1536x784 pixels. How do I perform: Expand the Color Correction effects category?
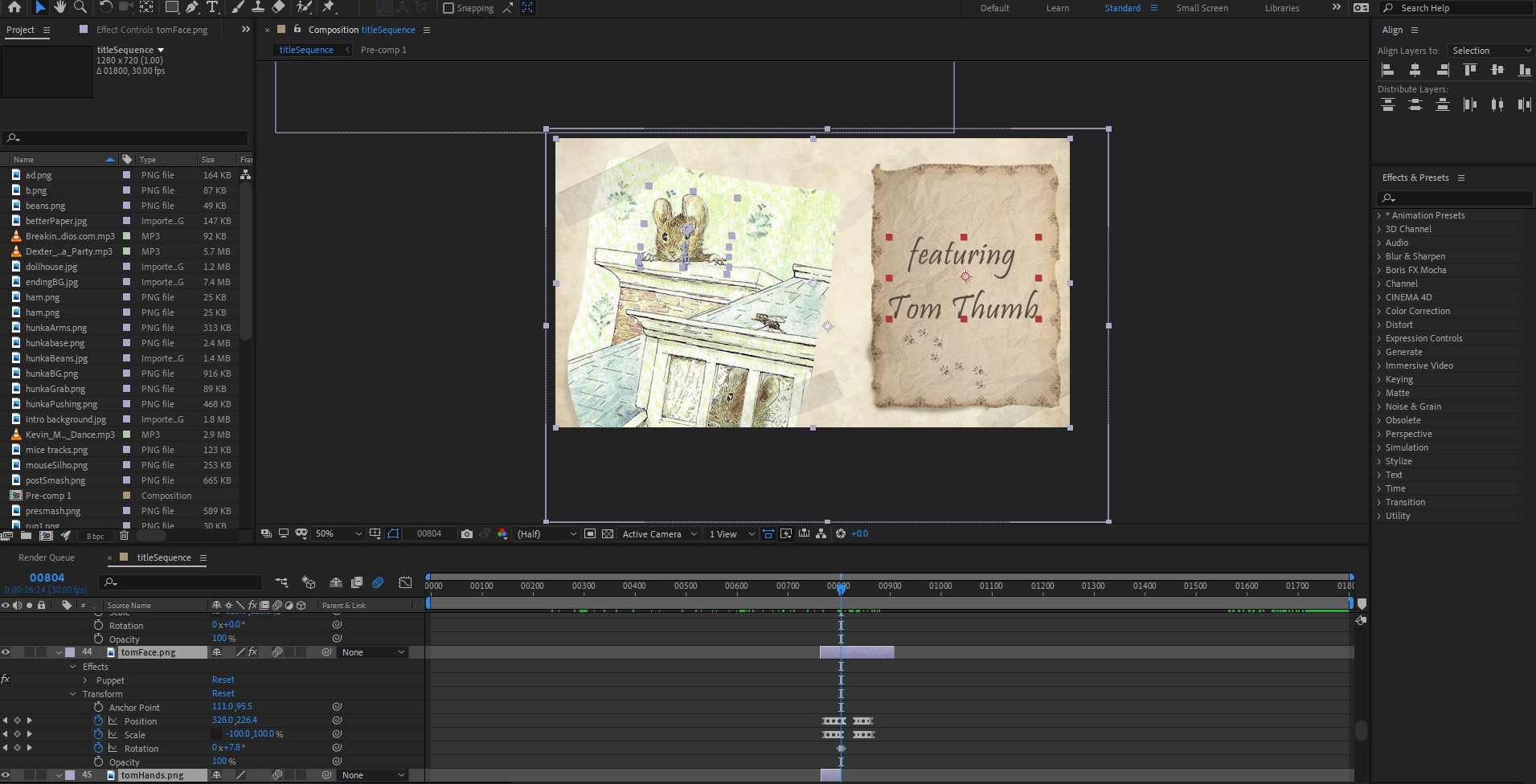(1379, 311)
